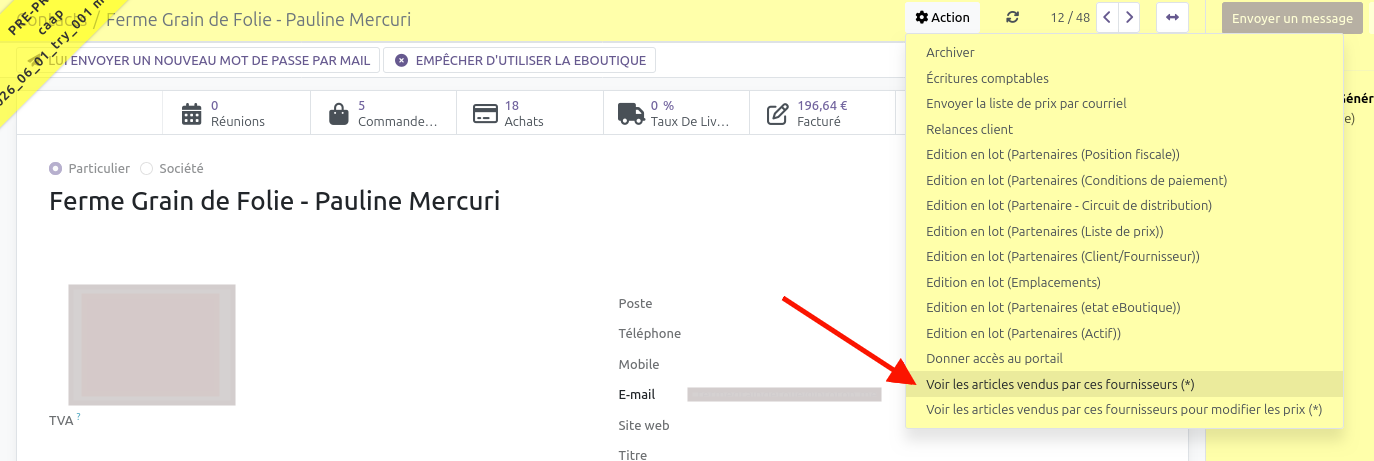Select Envoyer la liste de prix par courriel
The image size is (1374, 461).
tap(1124, 104)
